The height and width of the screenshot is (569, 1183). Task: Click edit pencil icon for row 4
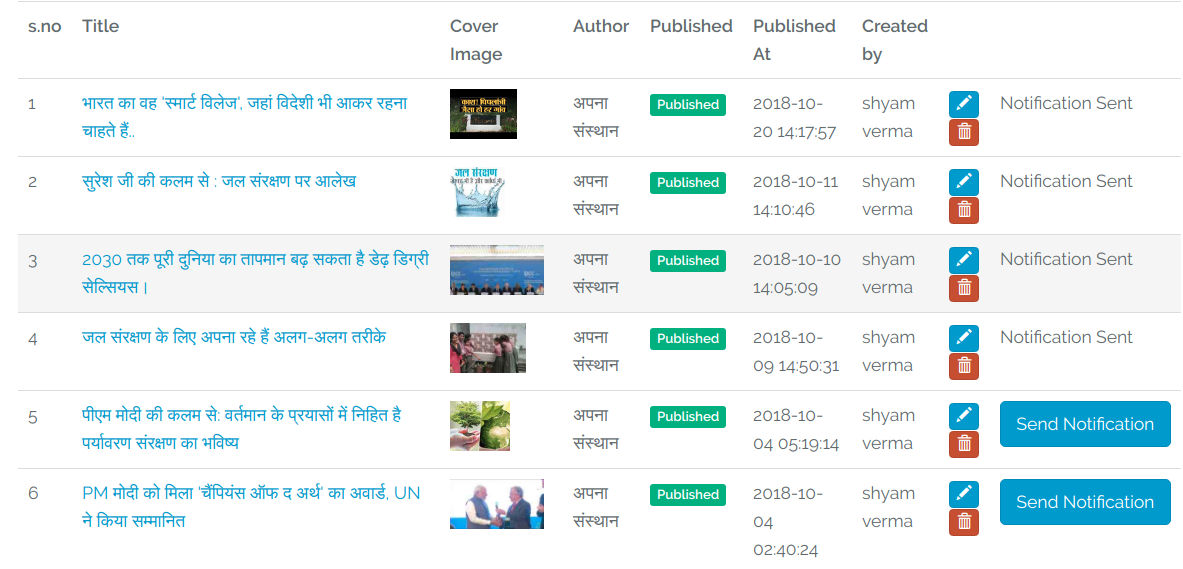(963, 338)
